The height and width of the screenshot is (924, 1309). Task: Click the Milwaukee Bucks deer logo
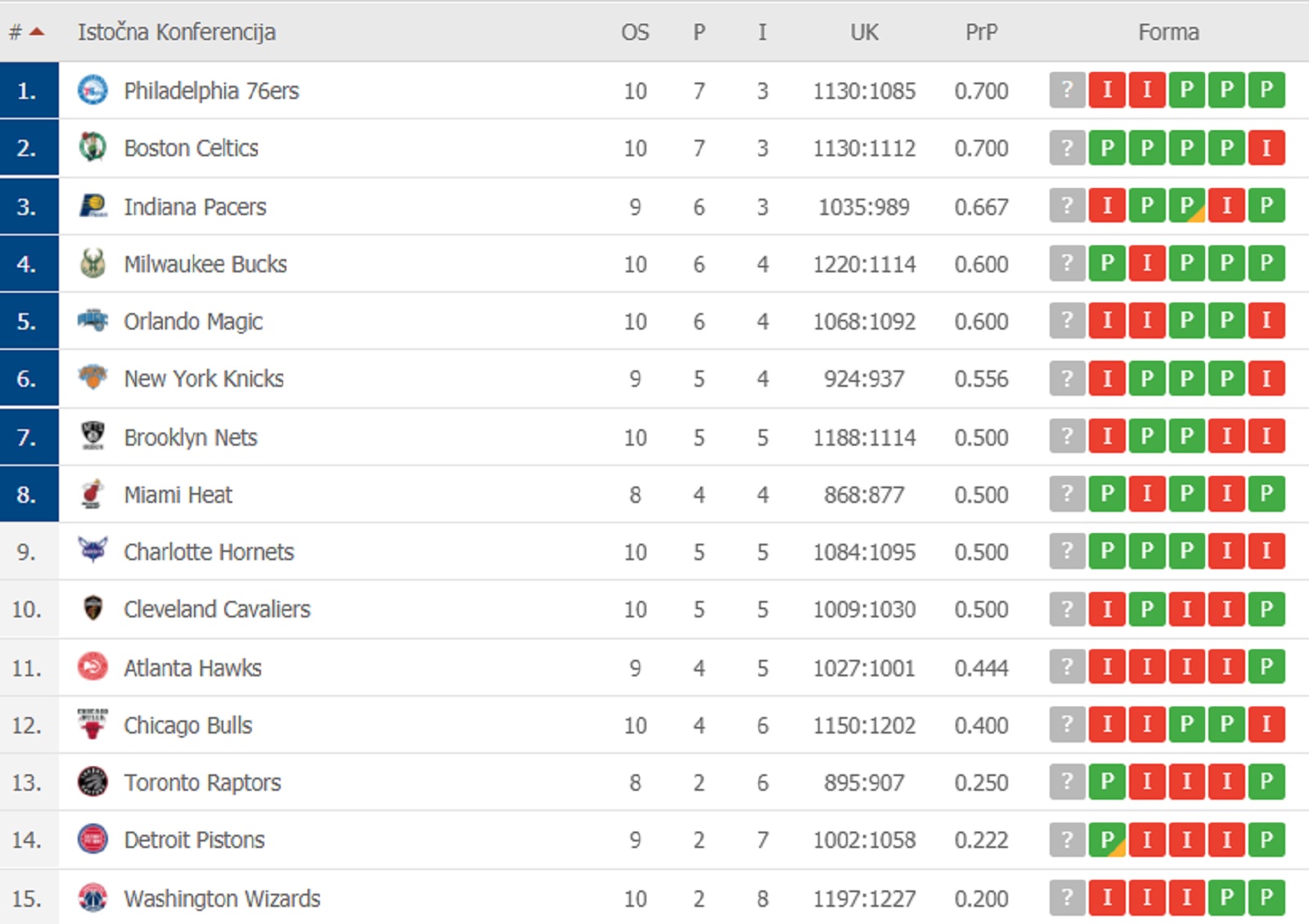(x=92, y=263)
